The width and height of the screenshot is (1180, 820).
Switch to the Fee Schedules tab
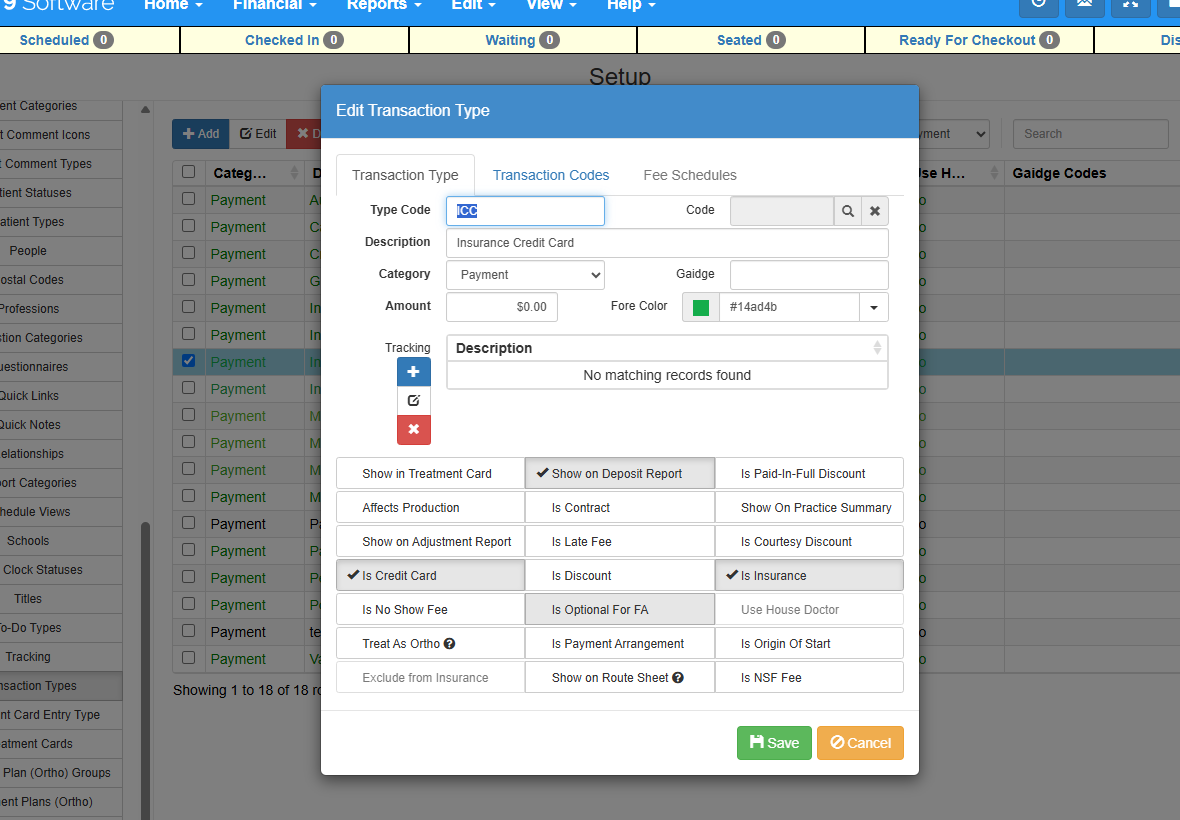click(x=690, y=175)
